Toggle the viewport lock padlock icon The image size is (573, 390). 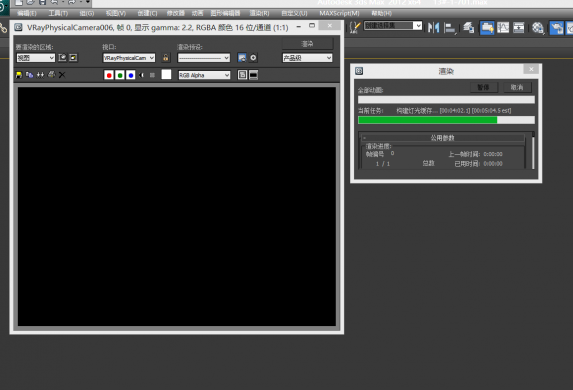pyautogui.click(x=166, y=58)
